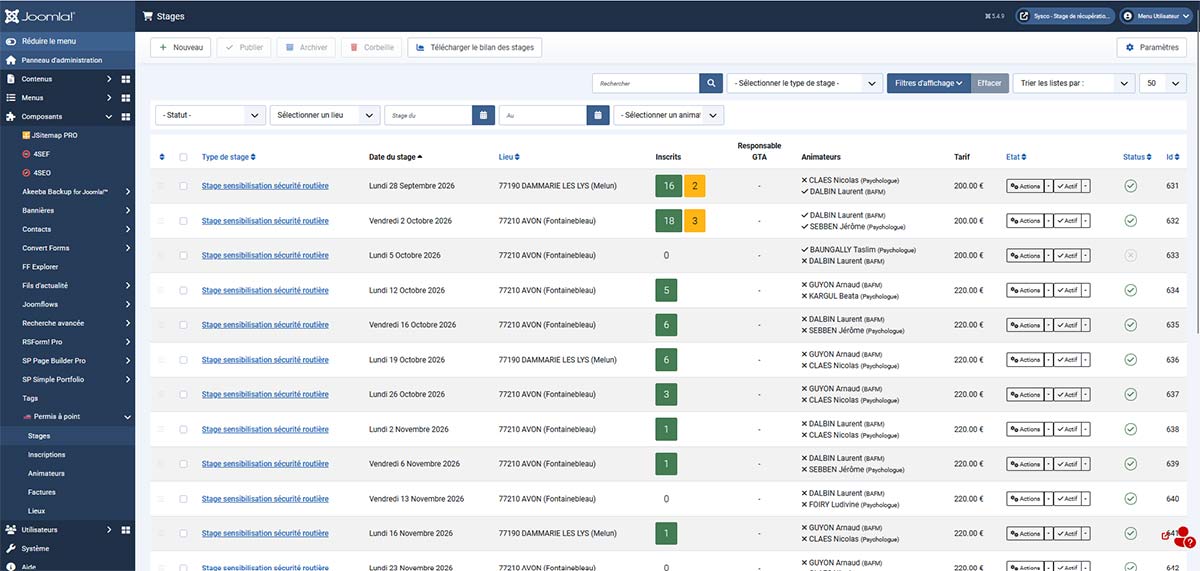
Task: Check the box for Lundi 19 Octobre 2026 row
Action: click(x=183, y=359)
